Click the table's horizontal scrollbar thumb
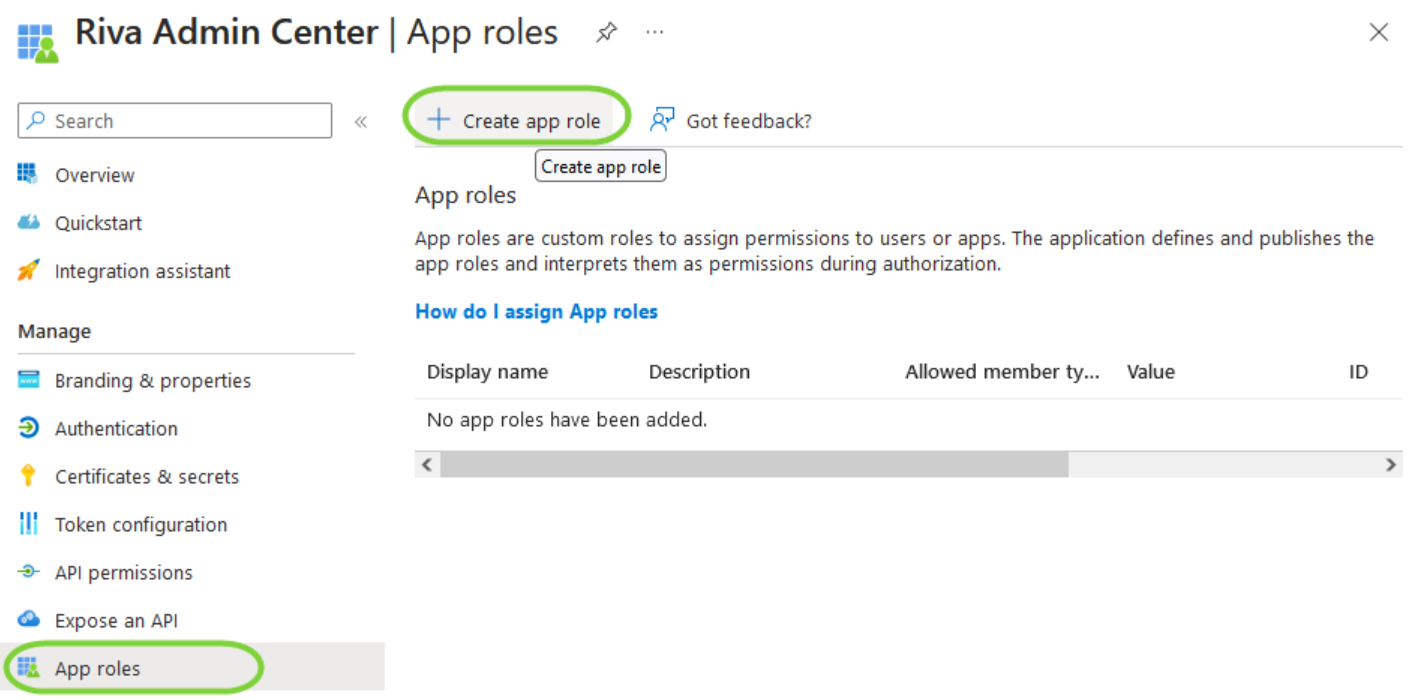The height and width of the screenshot is (700, 1417). click(x=754, y=464)
